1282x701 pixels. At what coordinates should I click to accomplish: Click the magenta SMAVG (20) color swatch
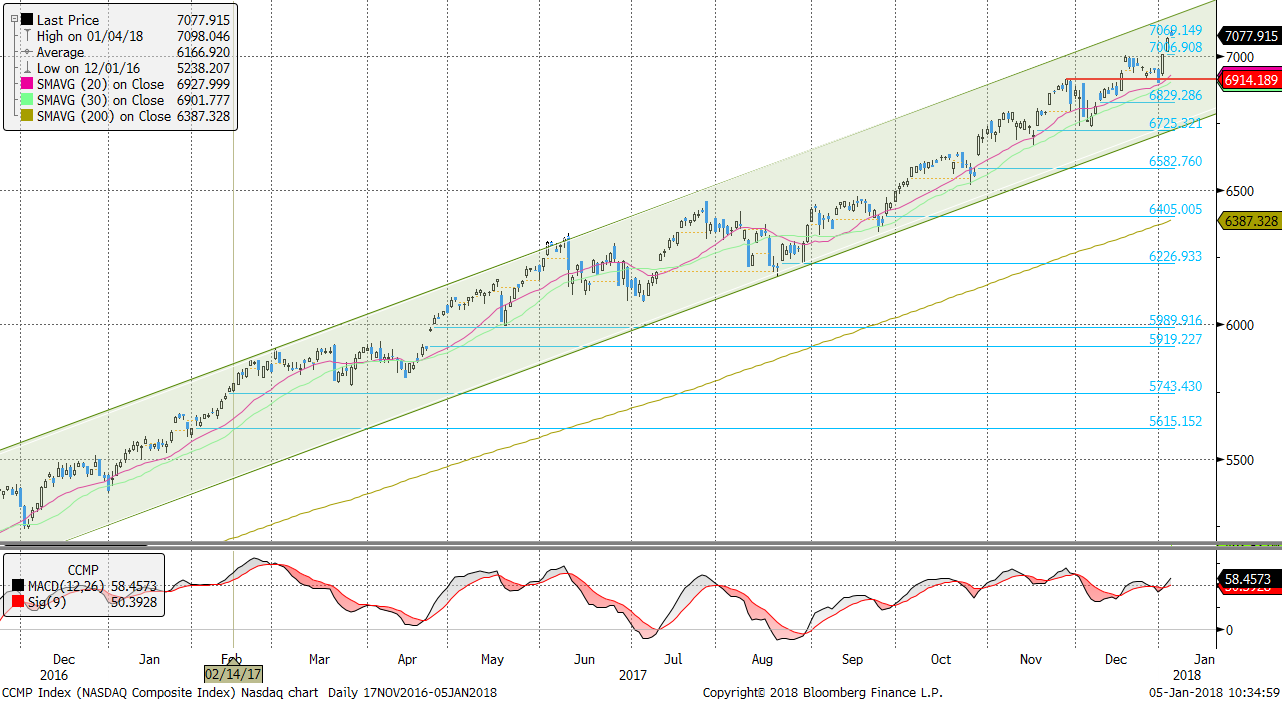point(27,84)
